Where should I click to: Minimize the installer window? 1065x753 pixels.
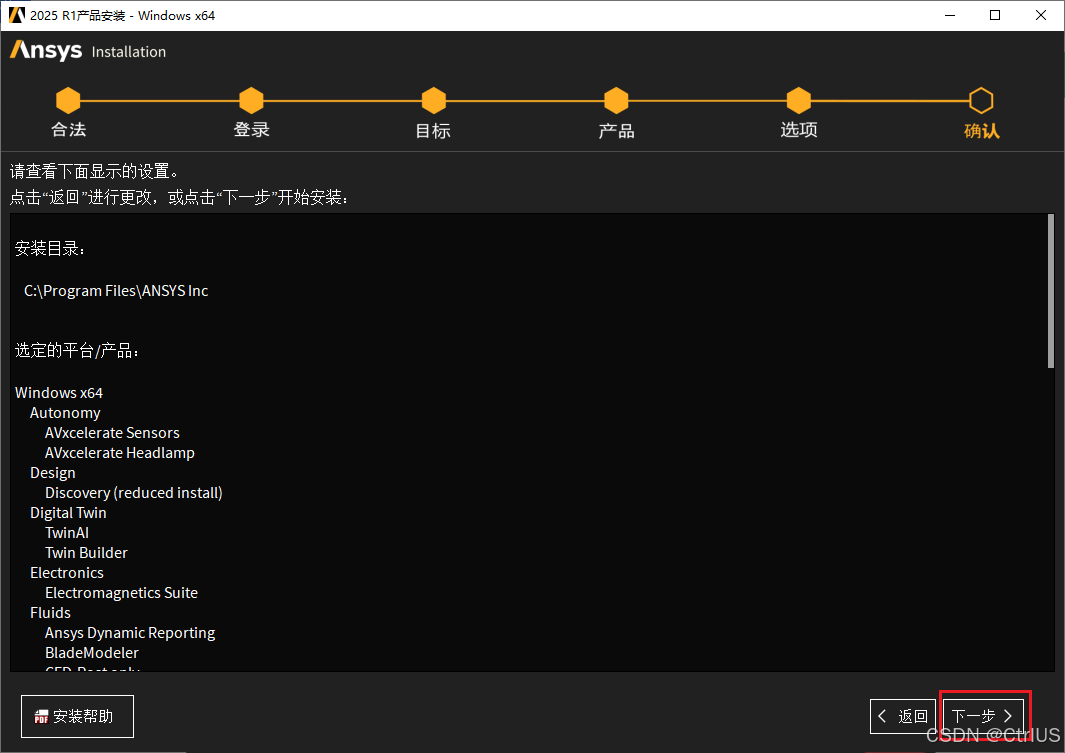tap(950, 15)
